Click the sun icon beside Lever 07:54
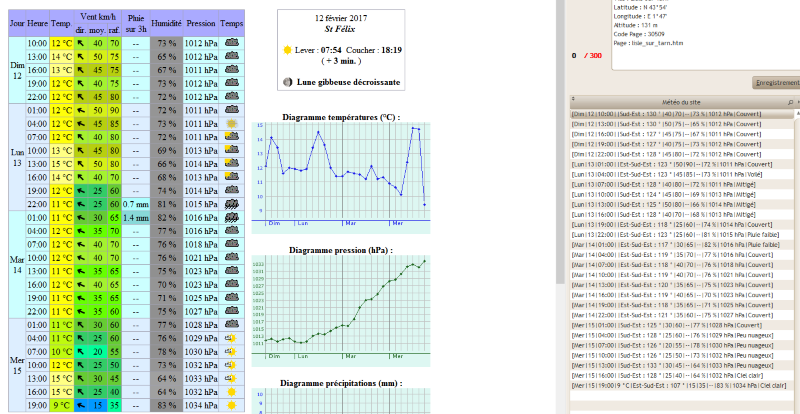Image resolution: width=800 pixels, height=414 pixels. [287, 50]
